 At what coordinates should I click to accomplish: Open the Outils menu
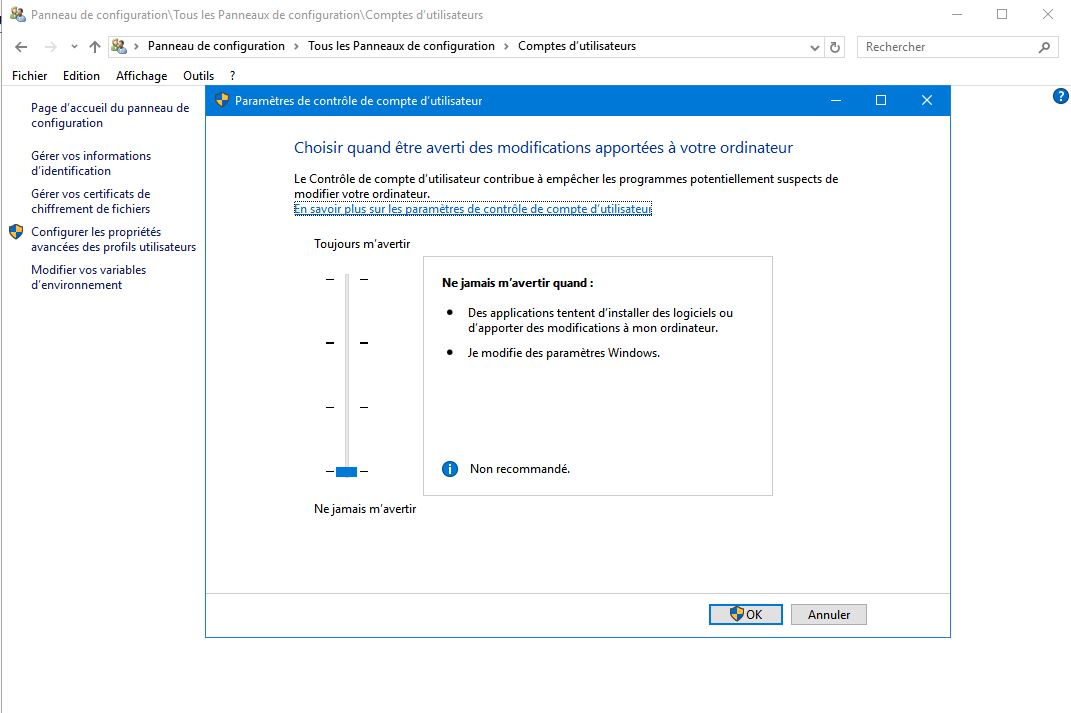click(198, 76)
